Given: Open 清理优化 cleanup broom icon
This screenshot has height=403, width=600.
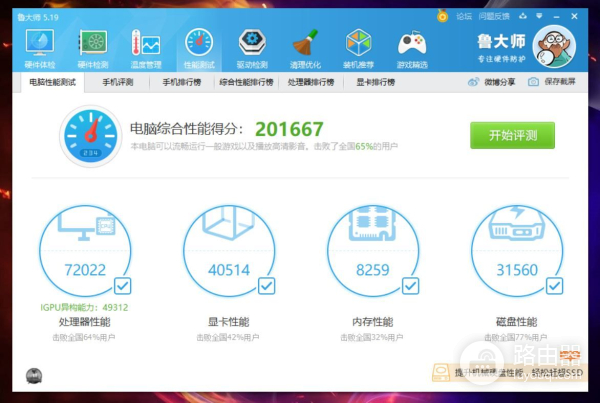Looking at the screenshot, I should 305,47.
